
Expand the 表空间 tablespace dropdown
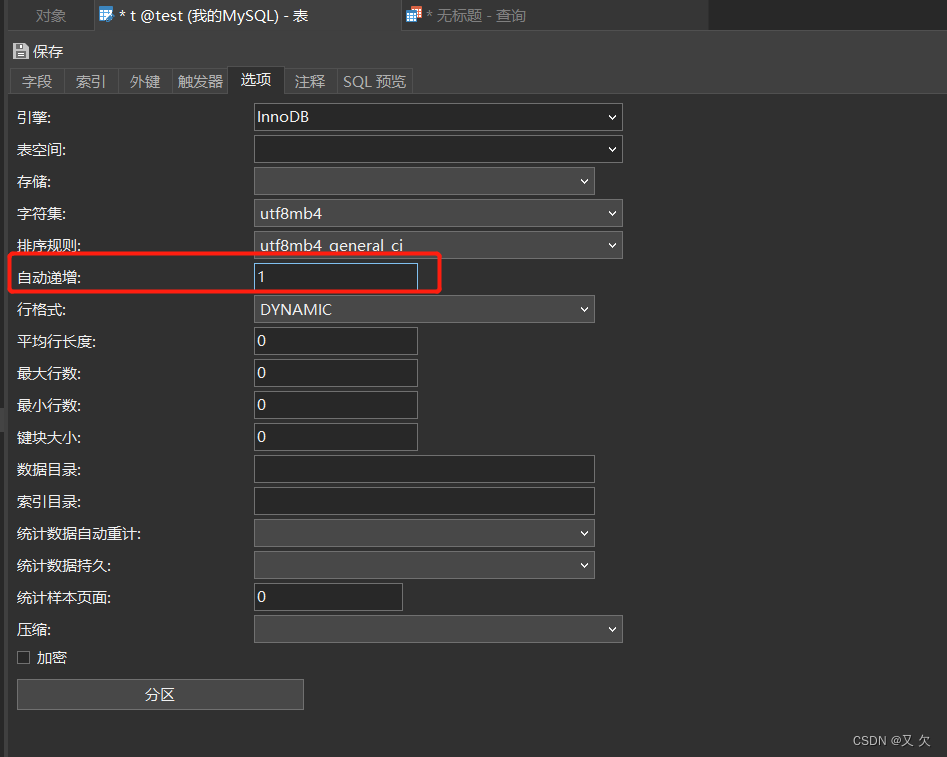coord(438,149)
